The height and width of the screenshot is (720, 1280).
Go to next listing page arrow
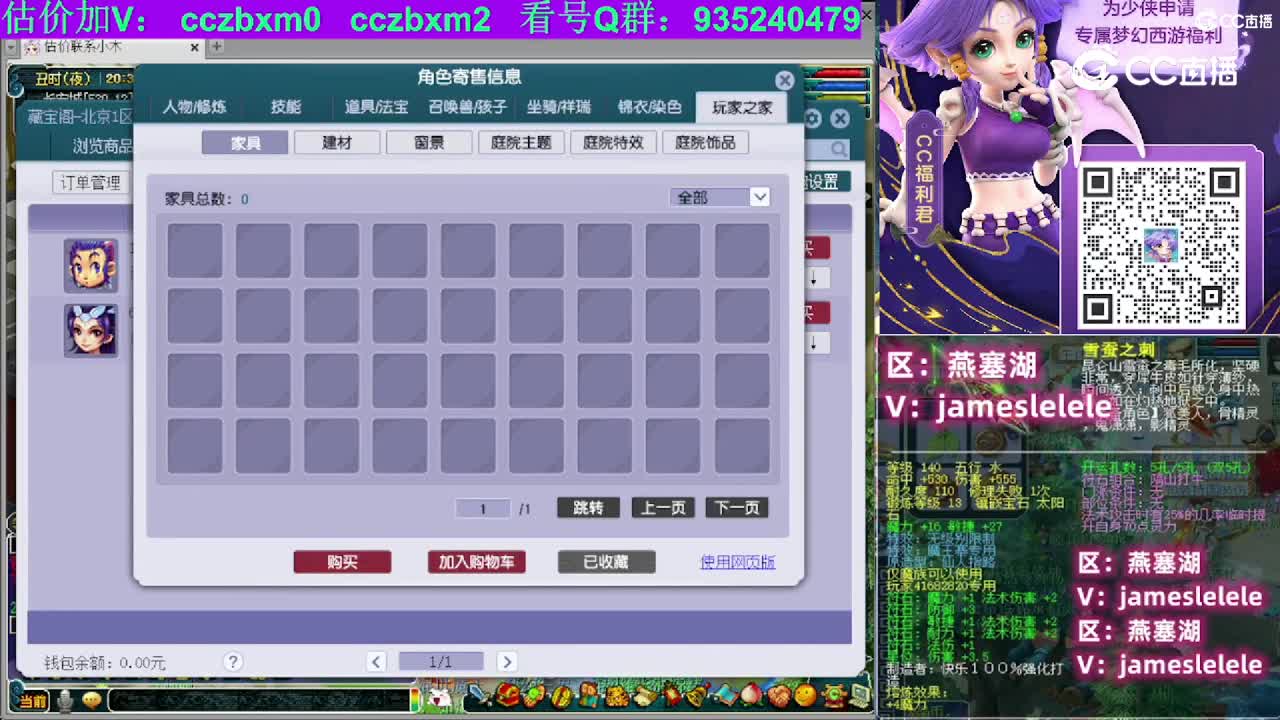(x=507, y=661)
